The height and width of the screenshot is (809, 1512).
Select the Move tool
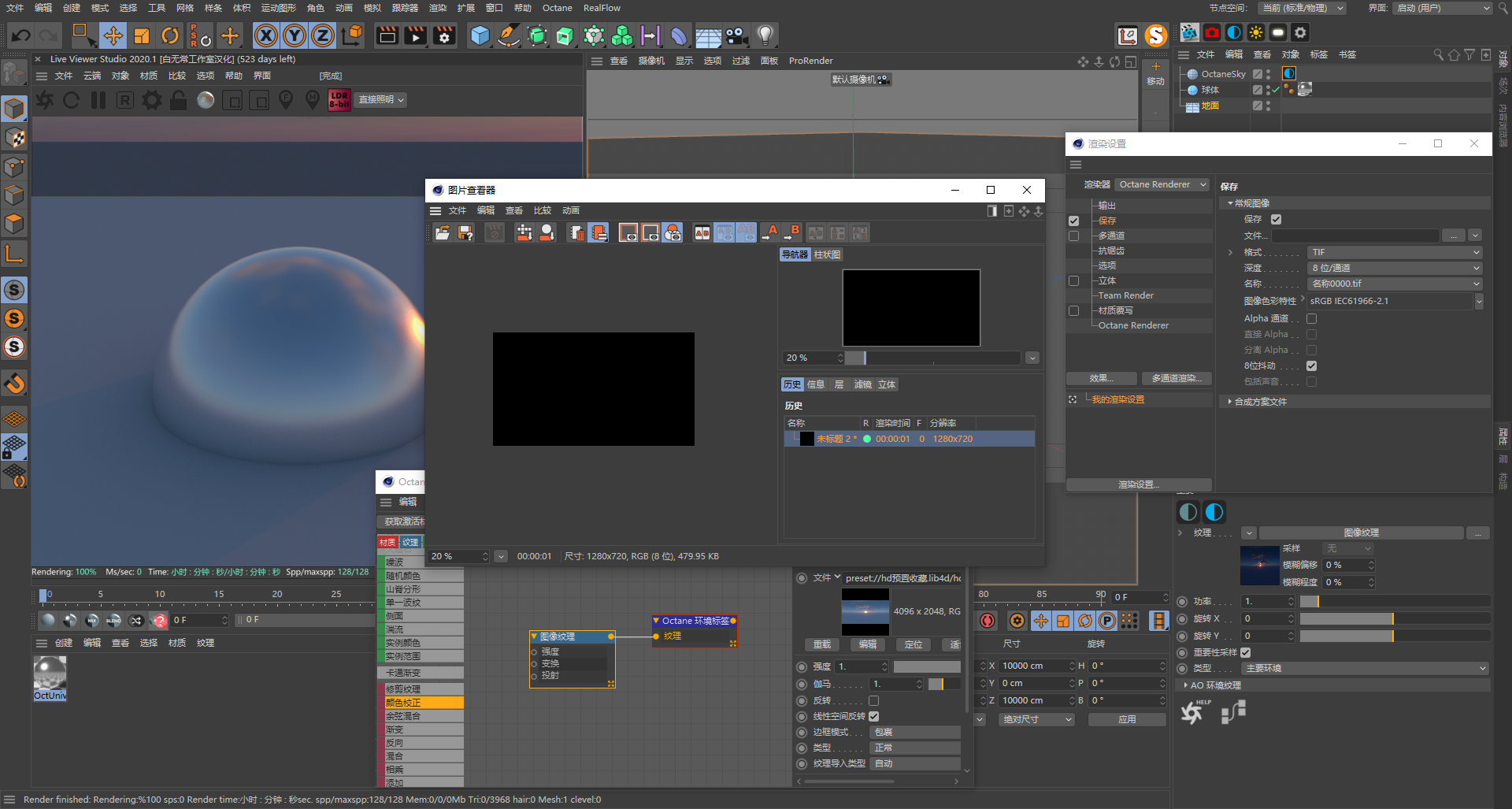tap(113, 35)
